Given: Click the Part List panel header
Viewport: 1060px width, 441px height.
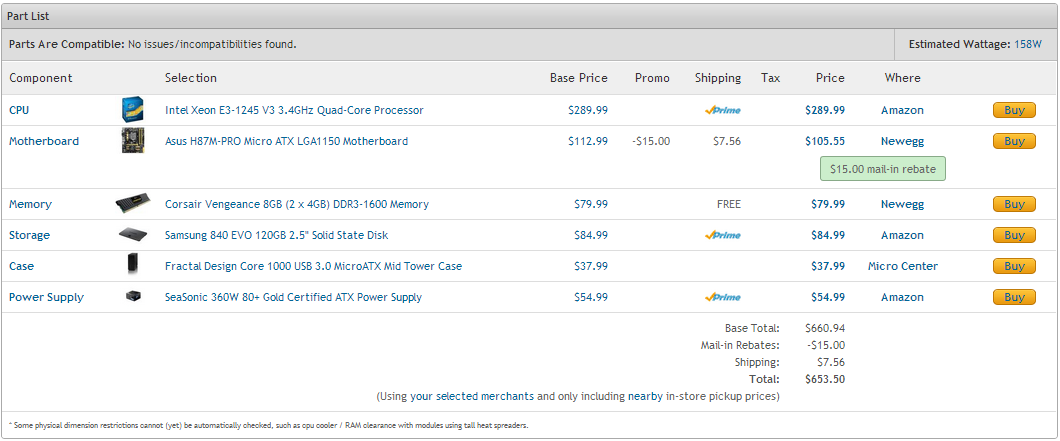Looking at the screenshot, I should tap(529, 16).
